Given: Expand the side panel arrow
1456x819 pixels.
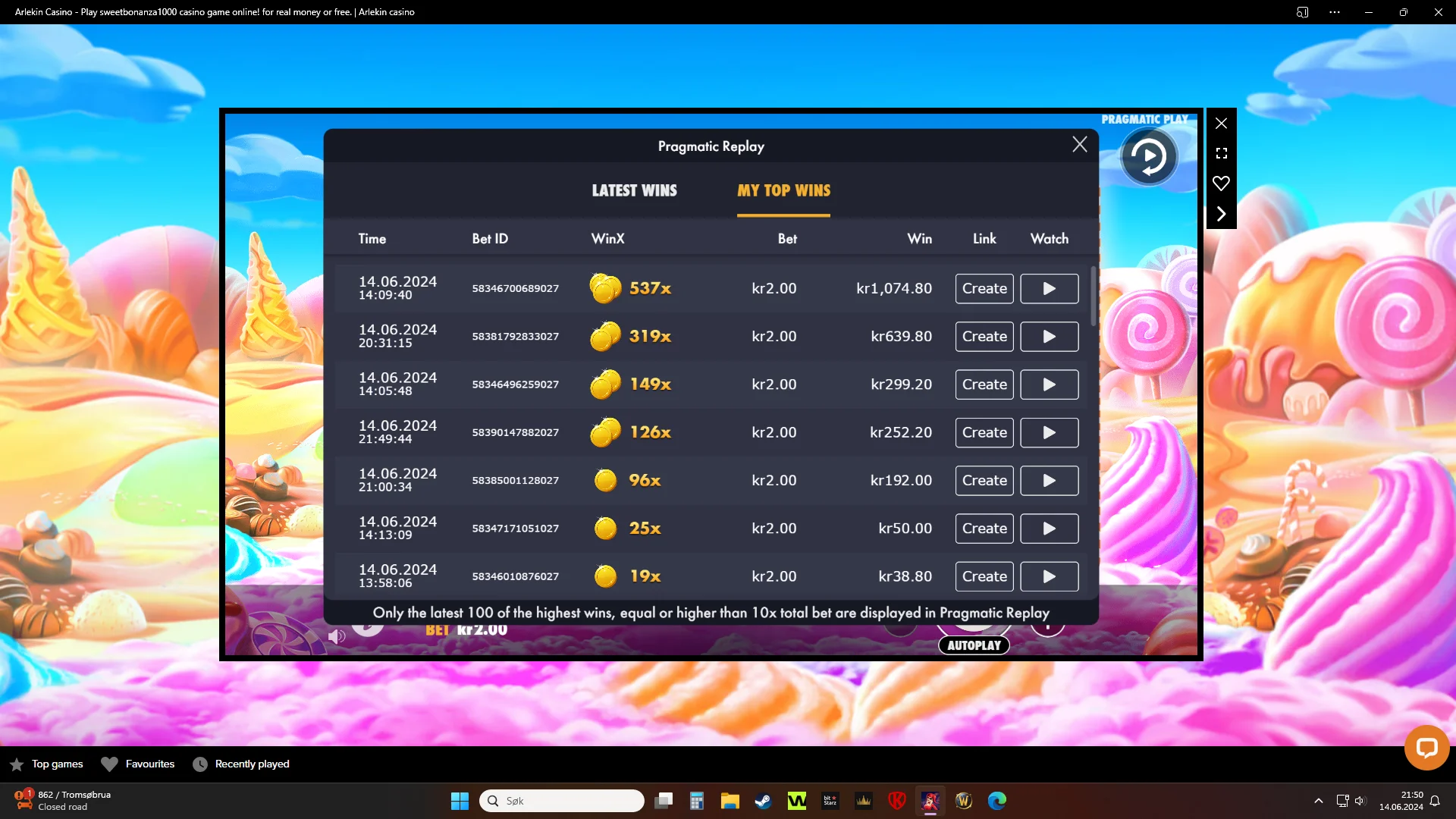Looking at the screenshot, I should (x=1221, y=214).
